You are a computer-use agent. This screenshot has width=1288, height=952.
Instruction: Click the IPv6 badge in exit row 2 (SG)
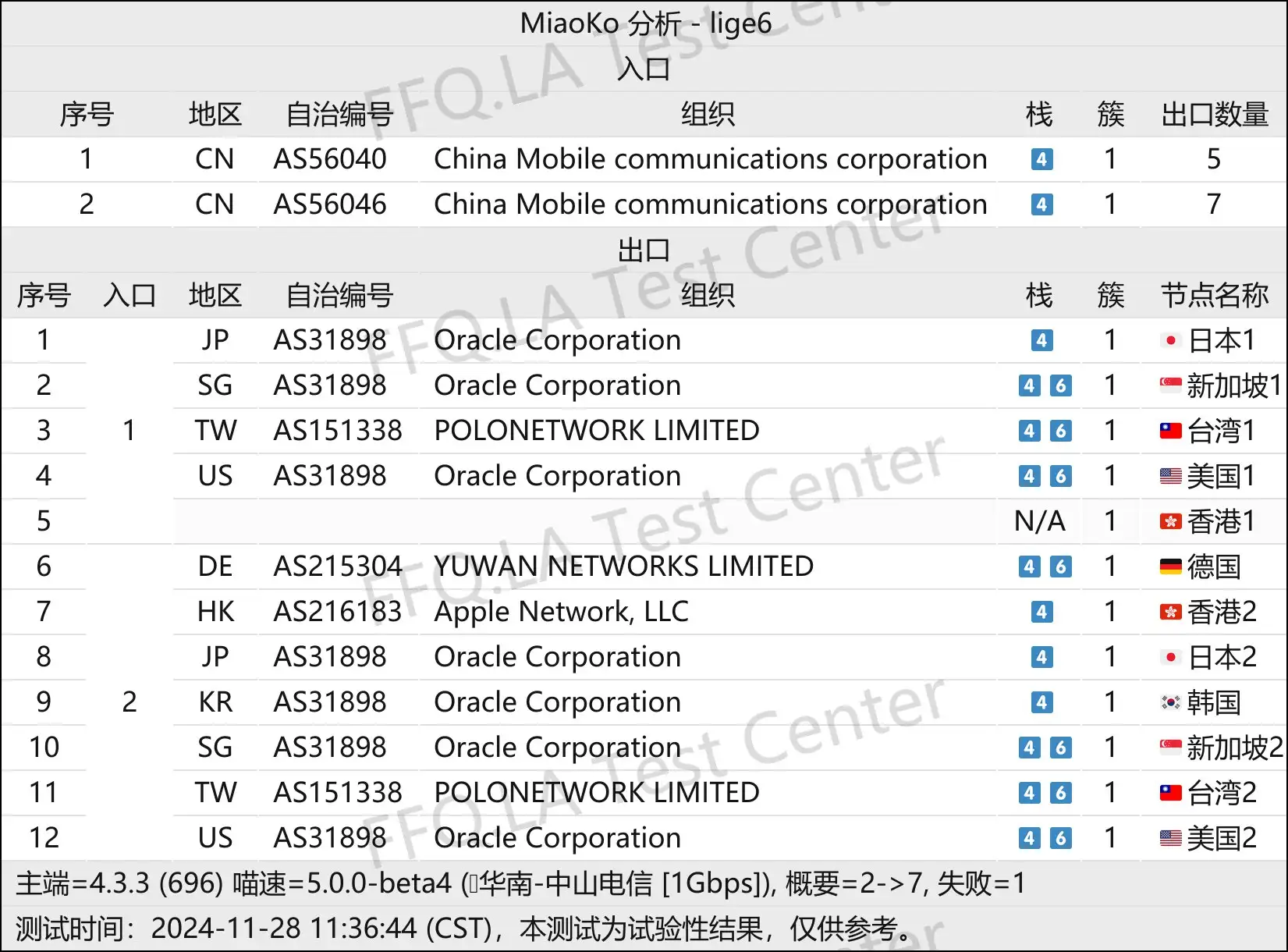click(x=1060, y=385)
